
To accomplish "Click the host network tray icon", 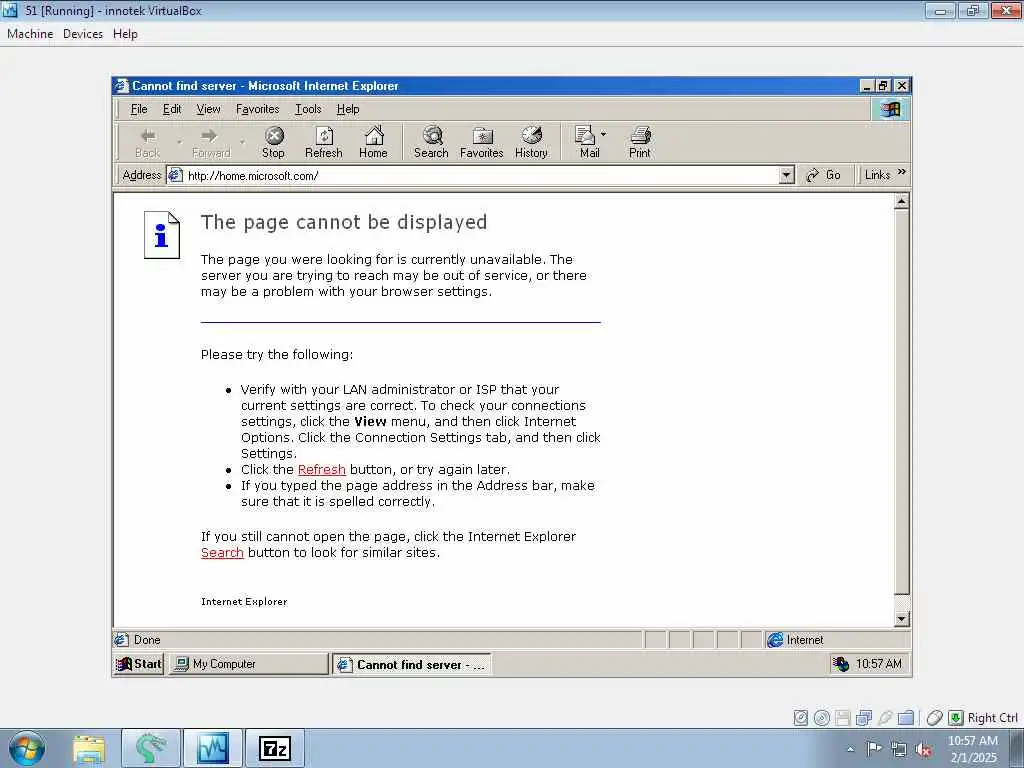I will (x=899, y=750).
